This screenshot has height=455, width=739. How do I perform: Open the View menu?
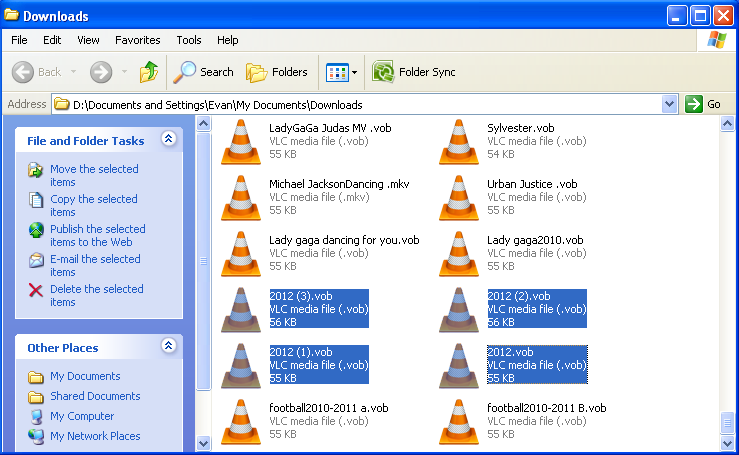coord(88,40)
